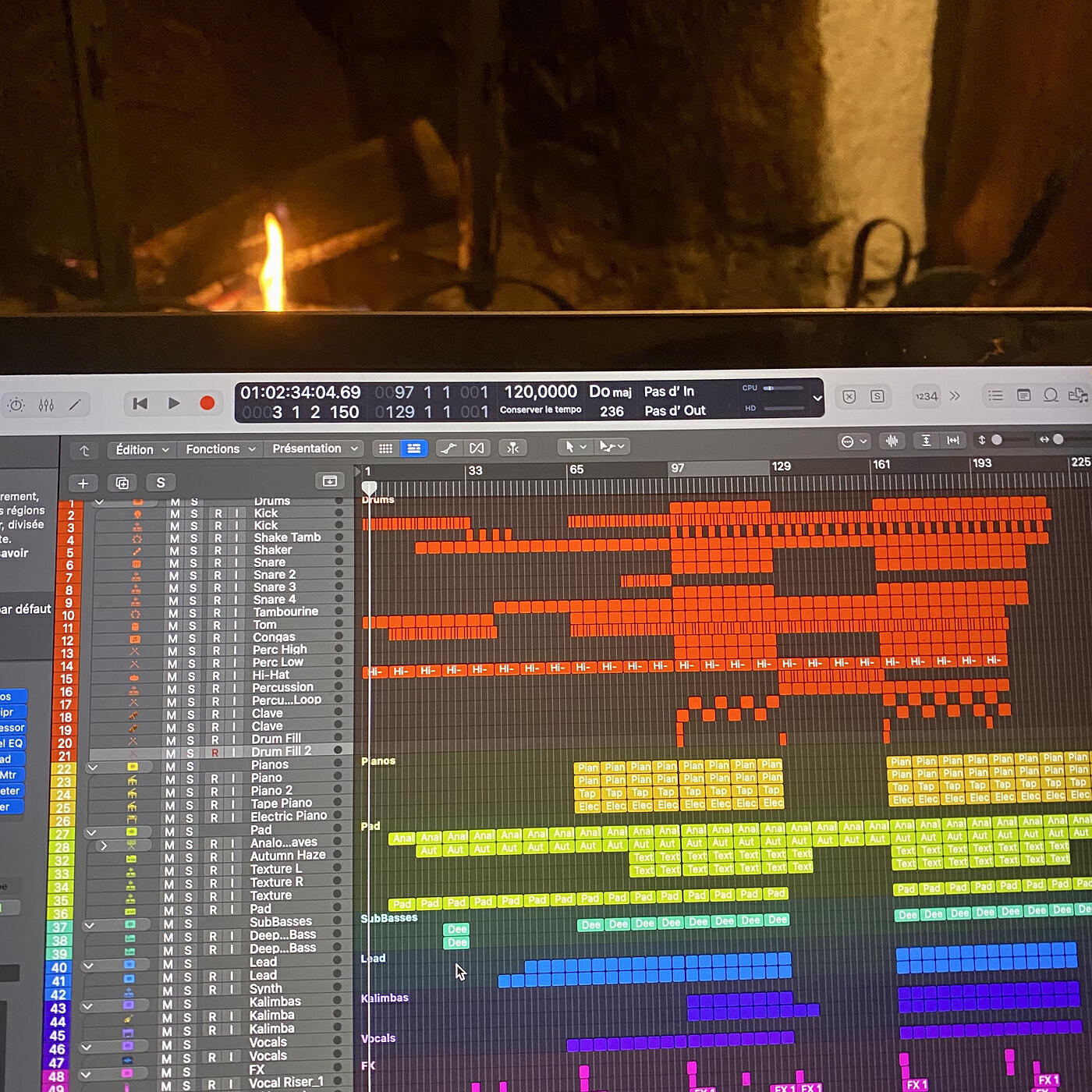Toggle the Flex show/hide icon
Screen dimensions: 1092x1092
[477, 448]
